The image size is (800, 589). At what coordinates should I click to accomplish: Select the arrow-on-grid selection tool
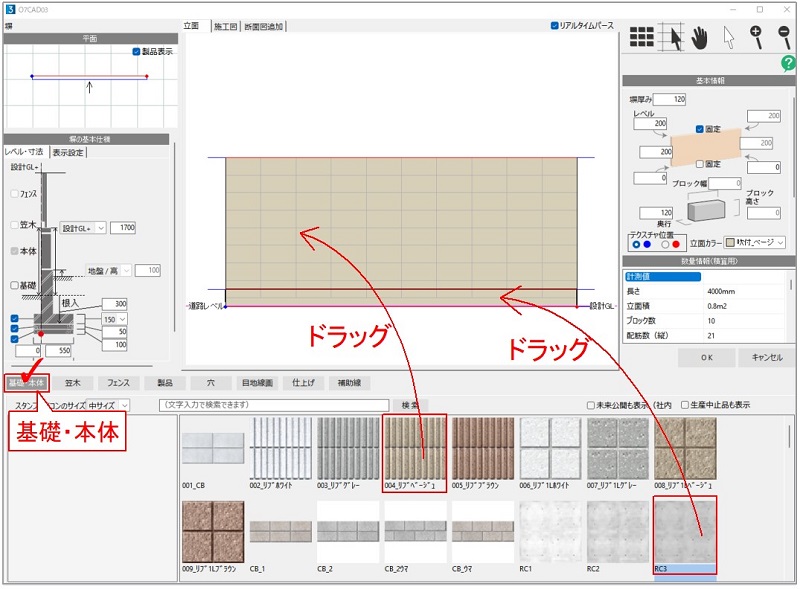coord(671,37)
